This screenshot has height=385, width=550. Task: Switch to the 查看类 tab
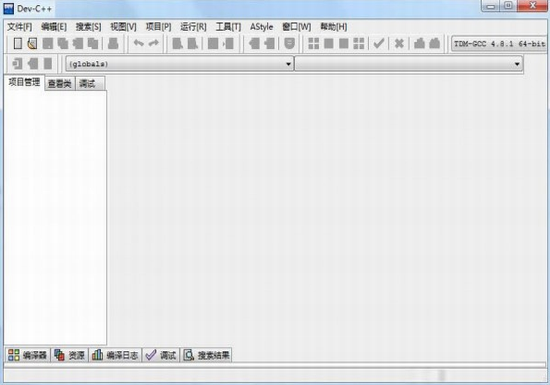click(60, 83)
